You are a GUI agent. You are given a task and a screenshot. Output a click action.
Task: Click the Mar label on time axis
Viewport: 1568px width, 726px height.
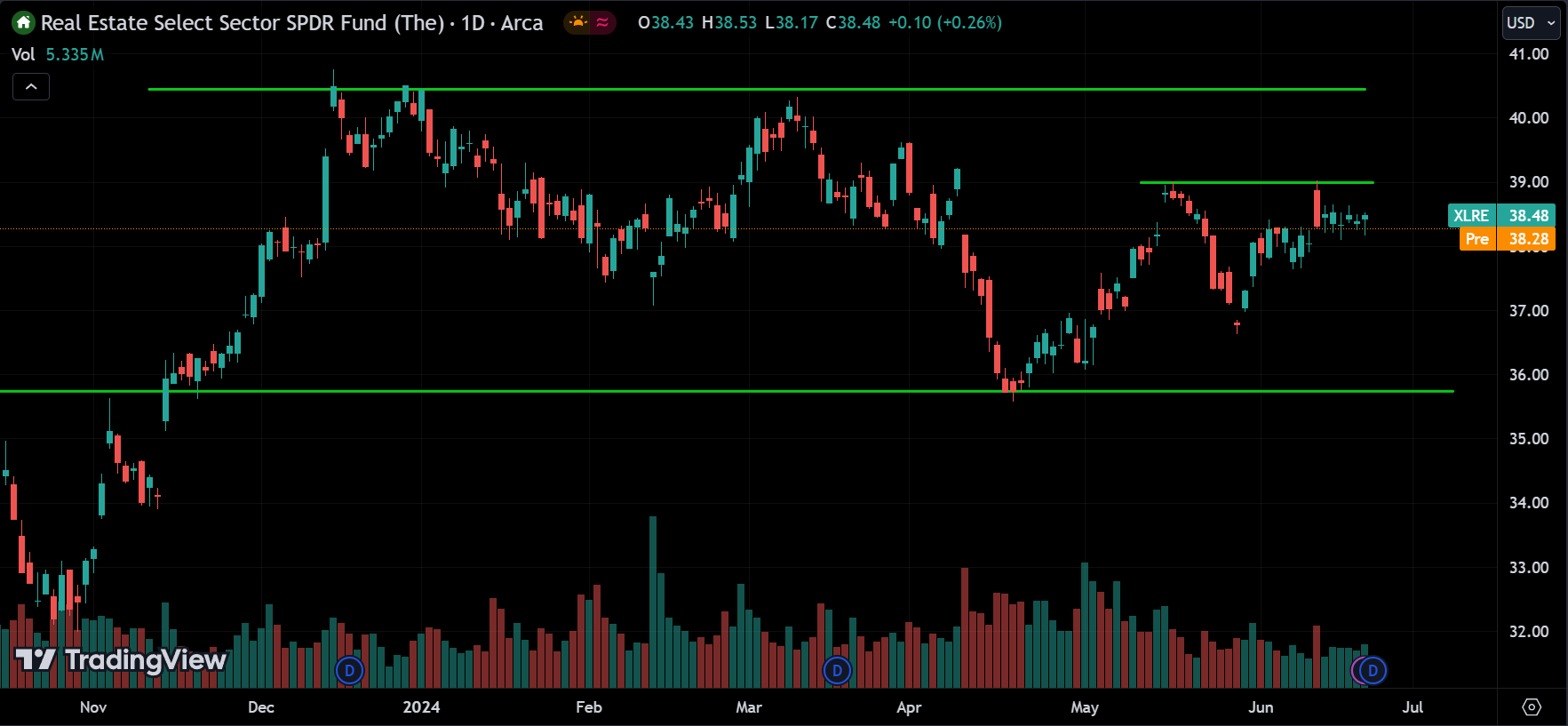749,707
